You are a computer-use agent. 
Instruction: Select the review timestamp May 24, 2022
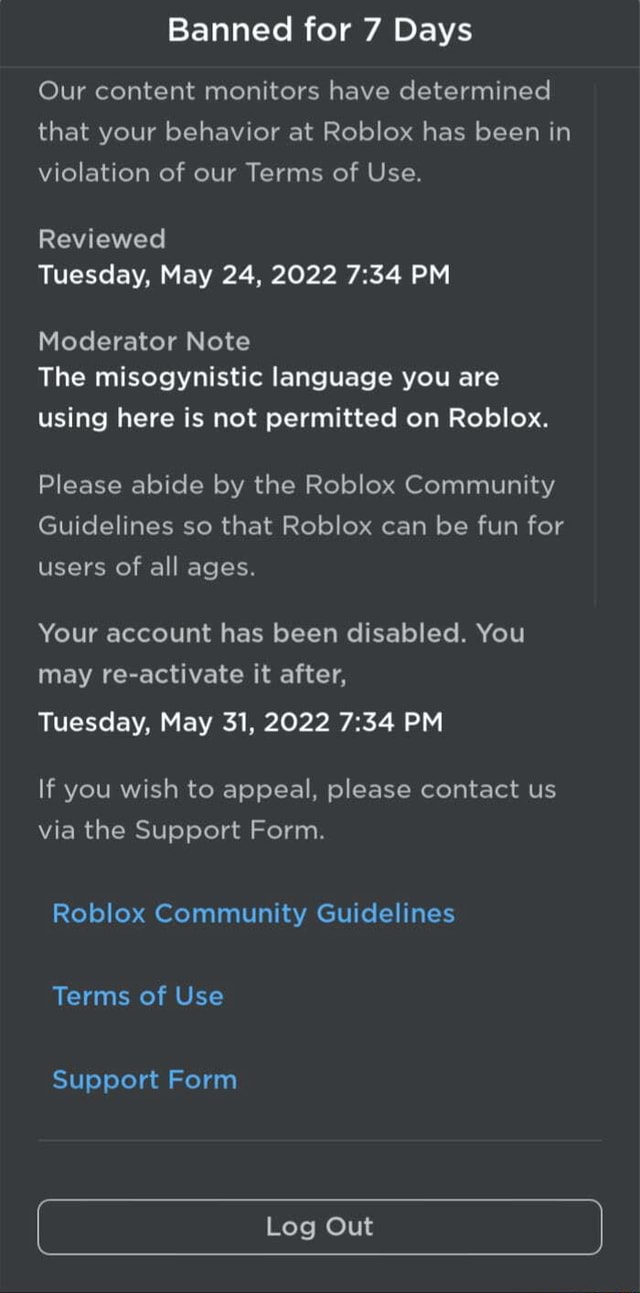[x=243, y=276]
